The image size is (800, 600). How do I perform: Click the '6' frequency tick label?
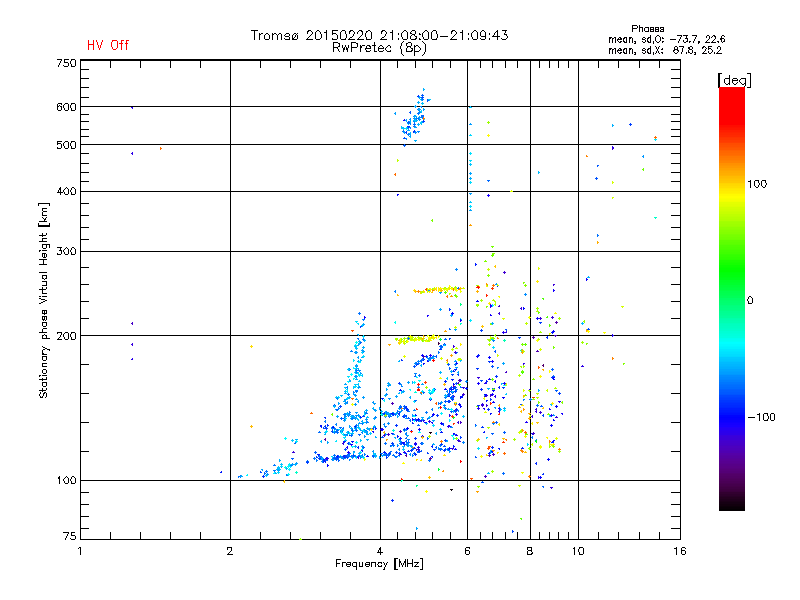tap(467, 551)
